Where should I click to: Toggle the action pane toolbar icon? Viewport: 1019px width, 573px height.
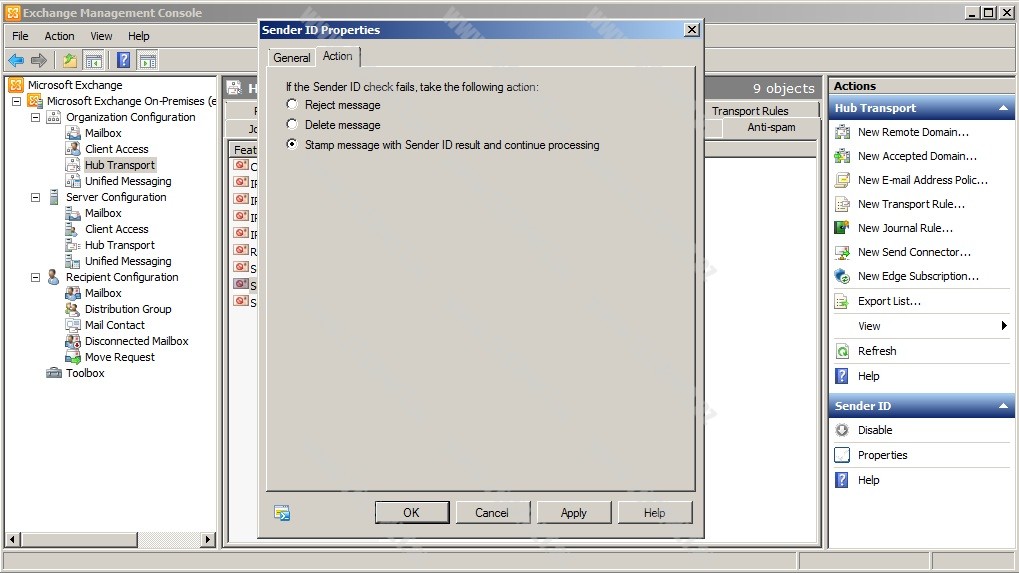pos(148,61)
